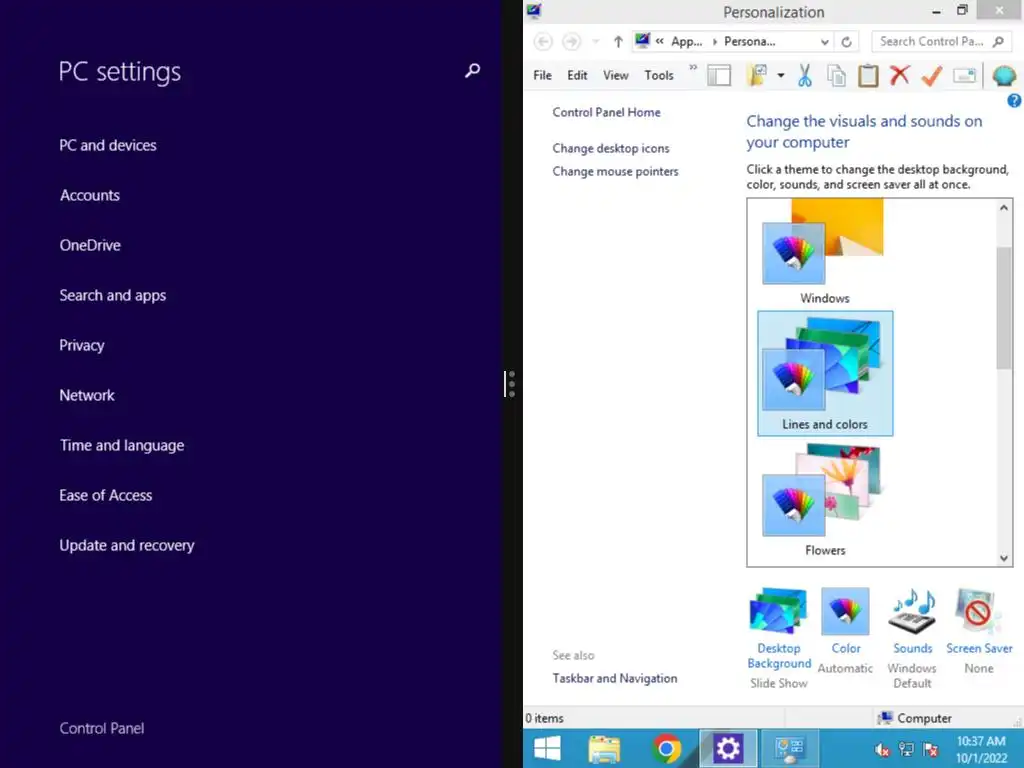
Task: Click the muted volume tray icon
Action: [882, 750]
